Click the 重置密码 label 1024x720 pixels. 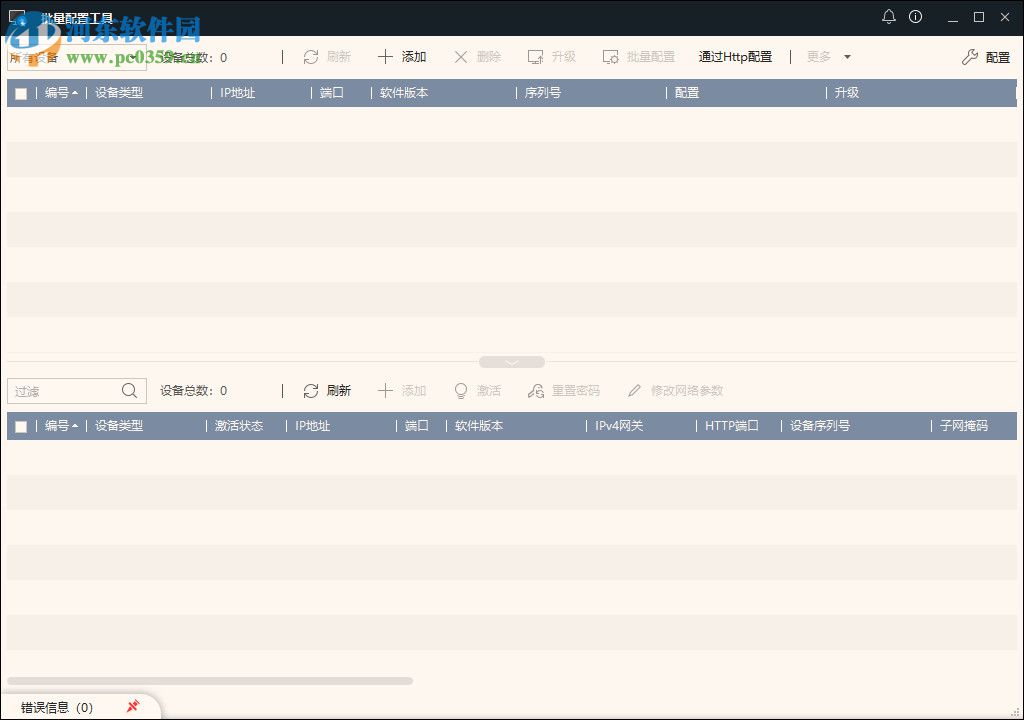tap(576, 391)
